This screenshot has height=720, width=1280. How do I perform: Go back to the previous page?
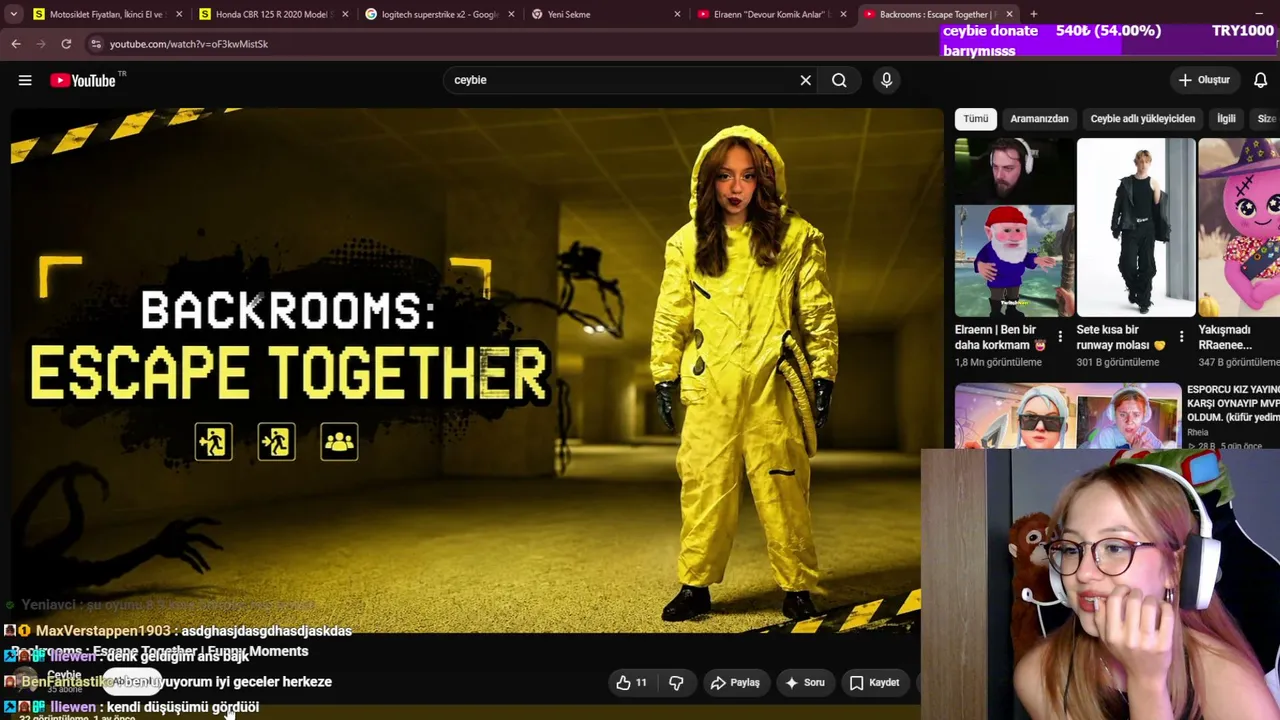coord(16,44)
